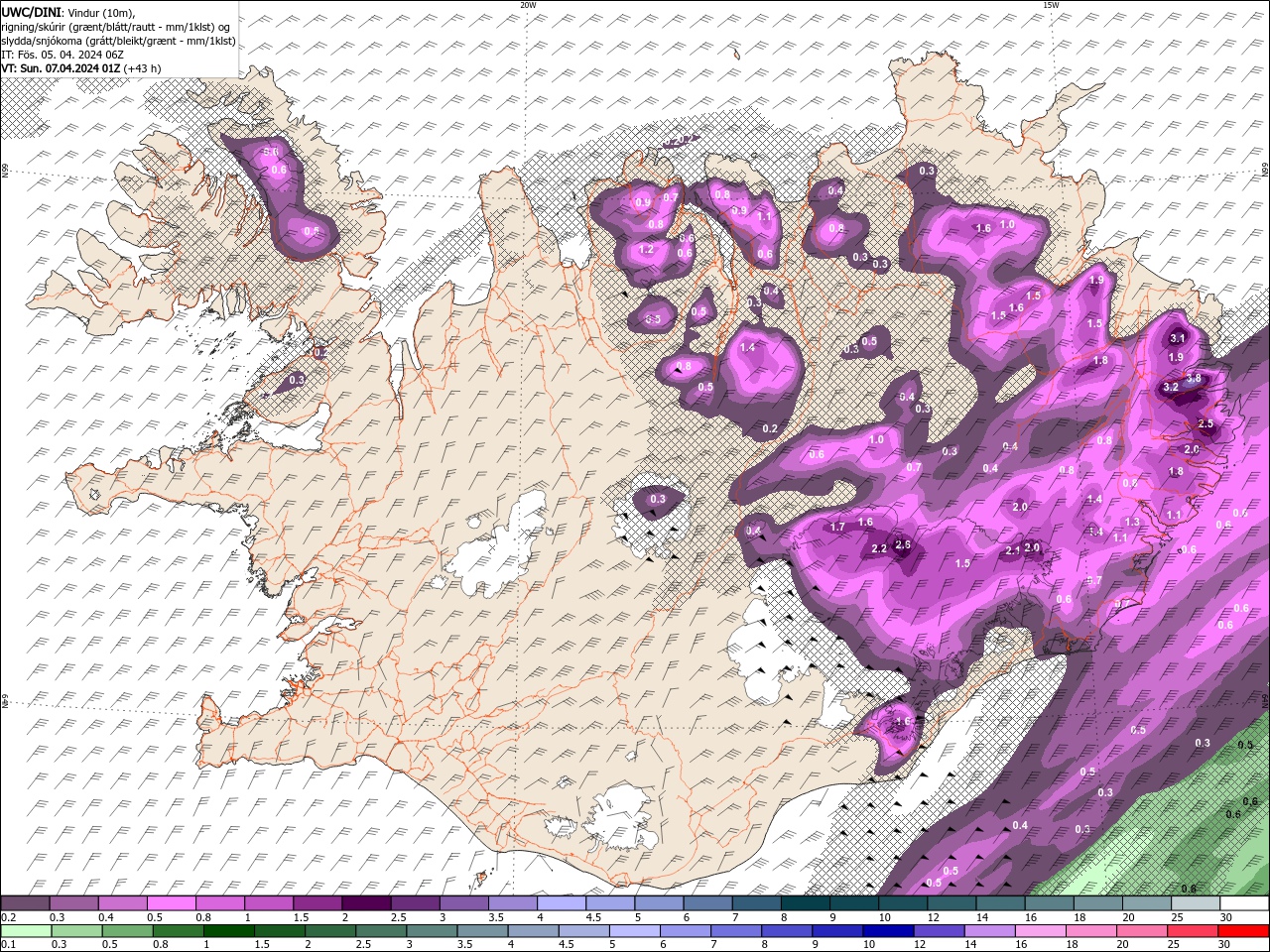Viewport: 1270px width, 952px height.
Task: Click the 1.2 snowfall value on the map
Action: (x=647, y=250)
